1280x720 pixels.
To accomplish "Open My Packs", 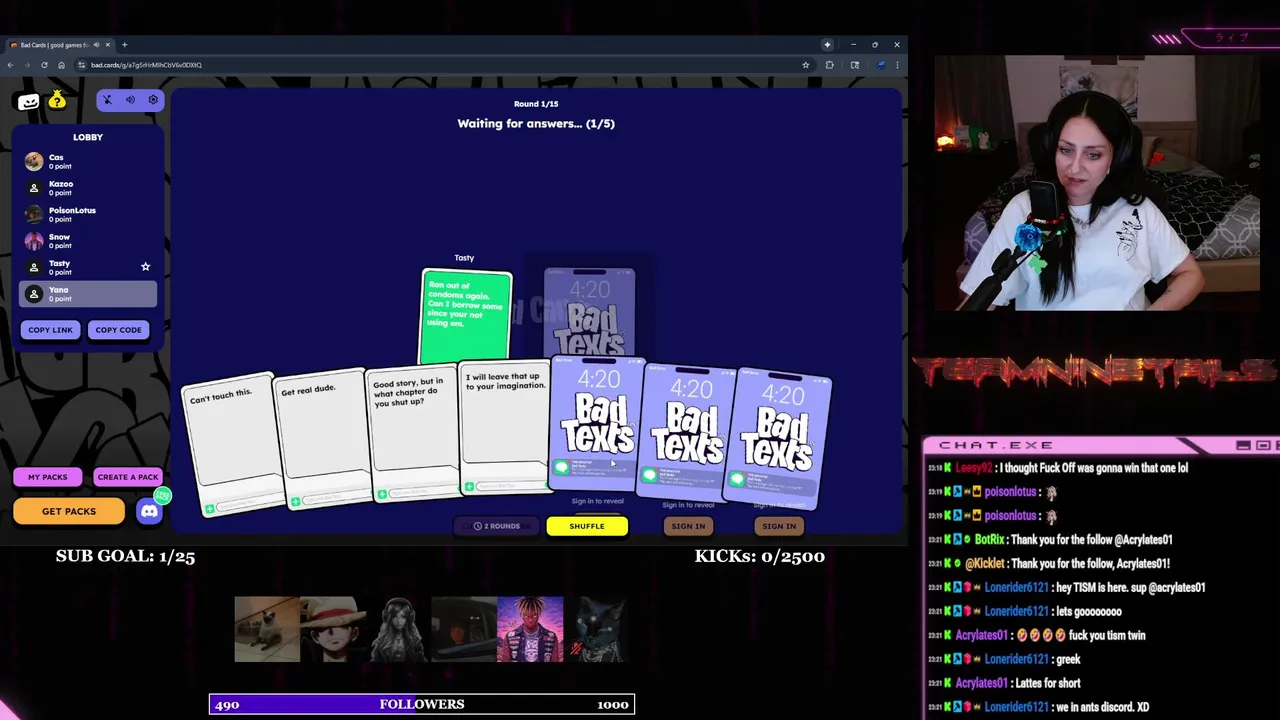I will (x=47, y=477).
